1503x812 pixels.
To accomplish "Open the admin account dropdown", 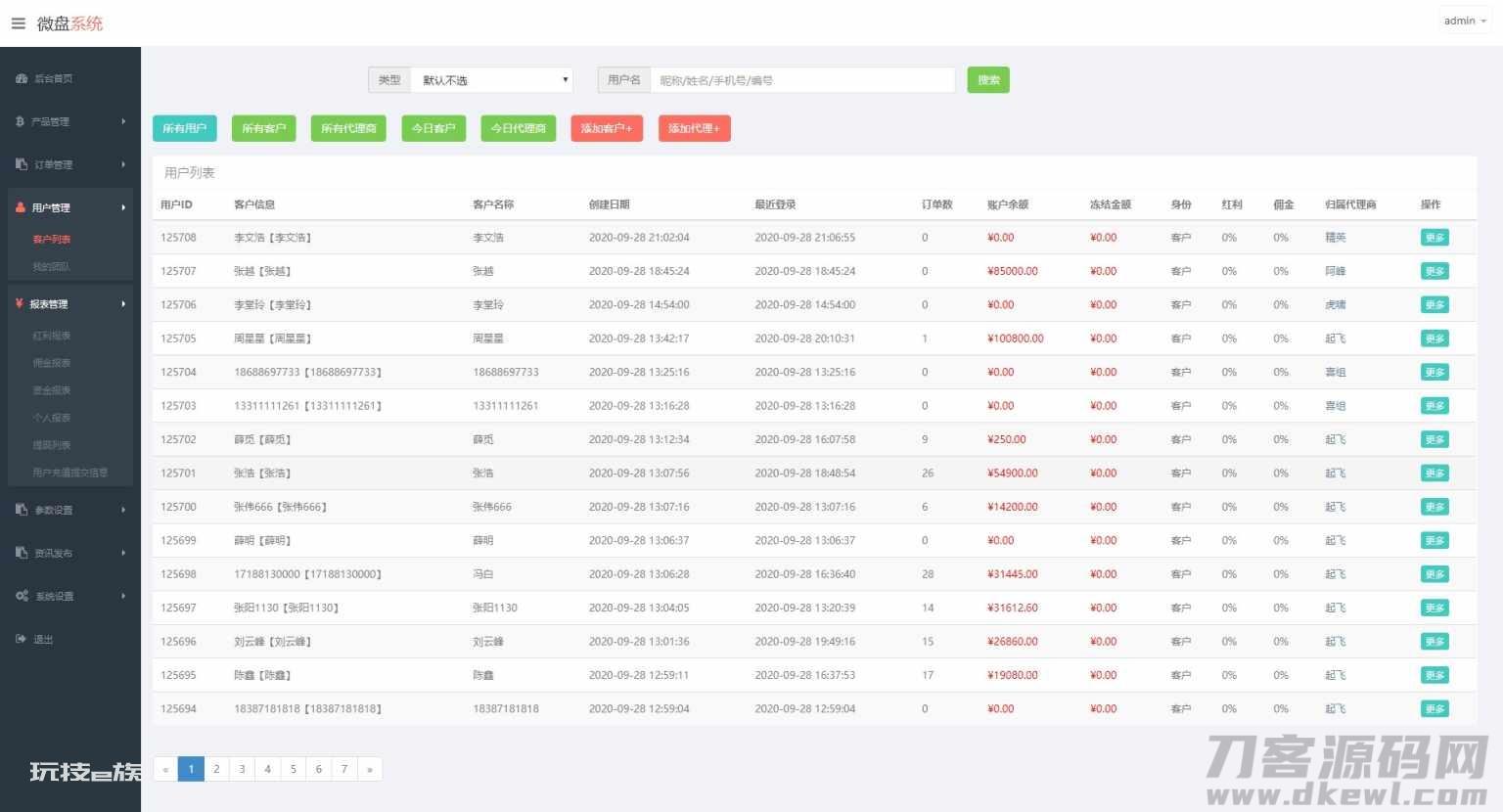I will (1464, 21).
